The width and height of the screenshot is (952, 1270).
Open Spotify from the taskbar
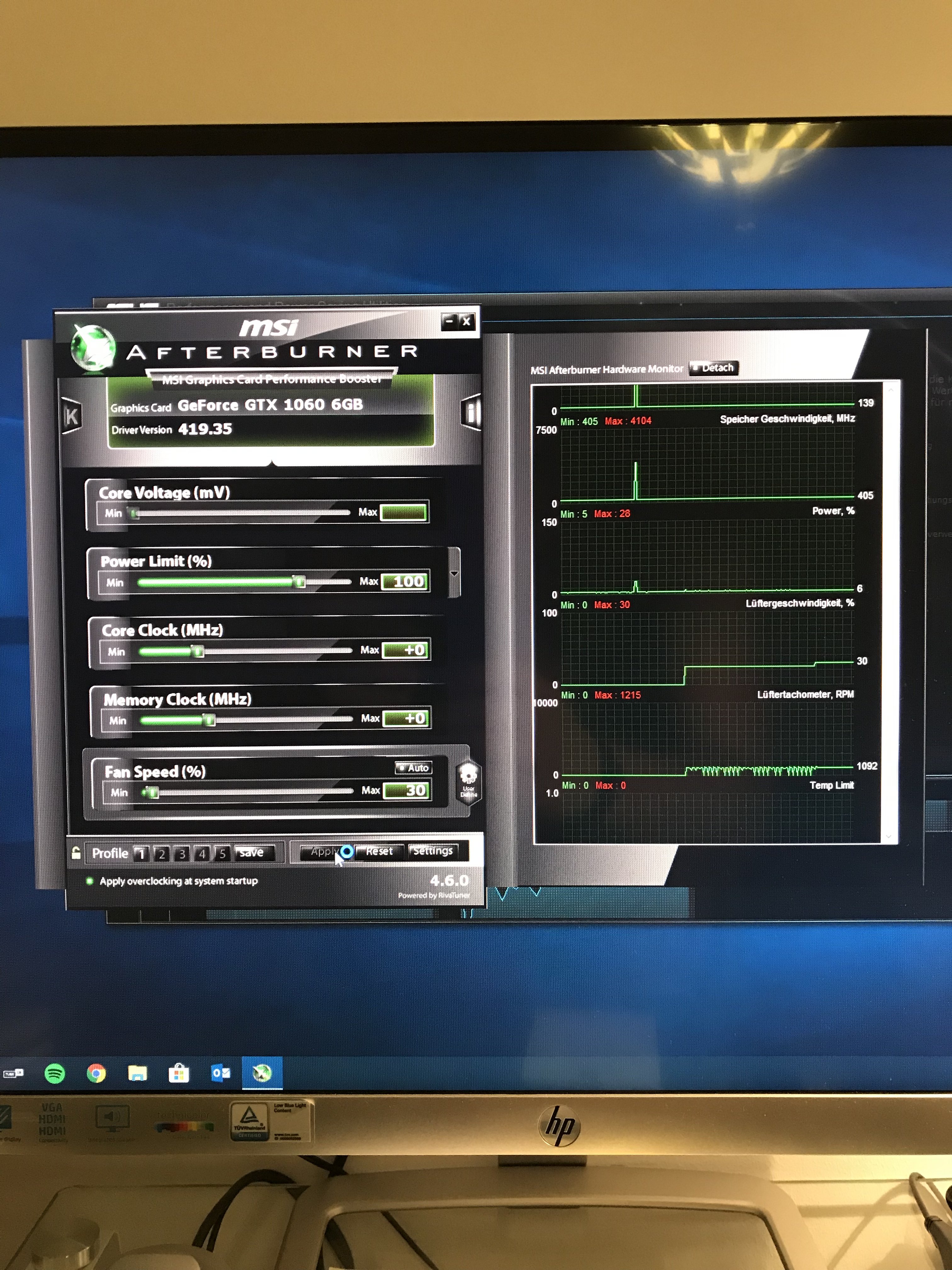pos(54,1073)
